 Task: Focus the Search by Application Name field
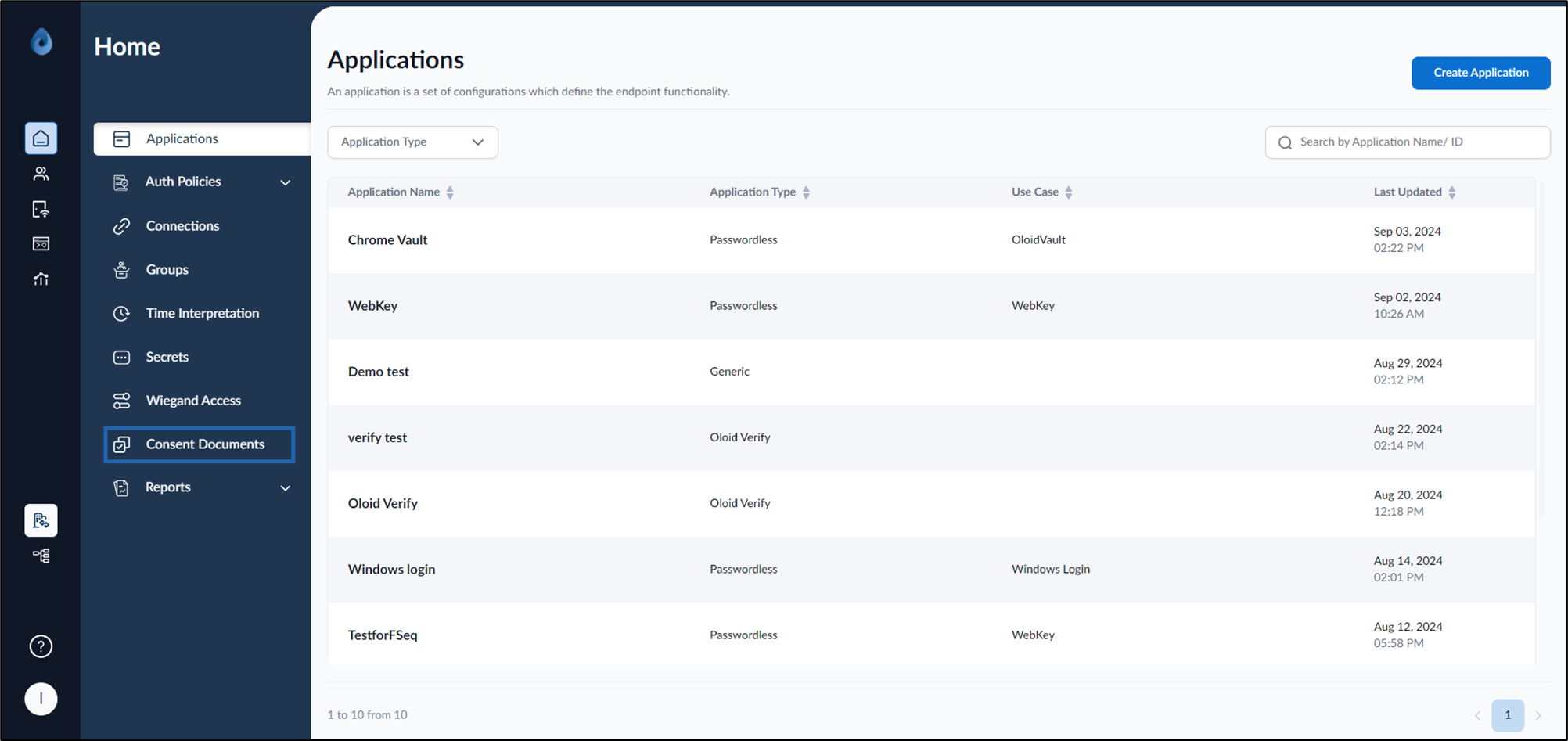(1408, 142)
